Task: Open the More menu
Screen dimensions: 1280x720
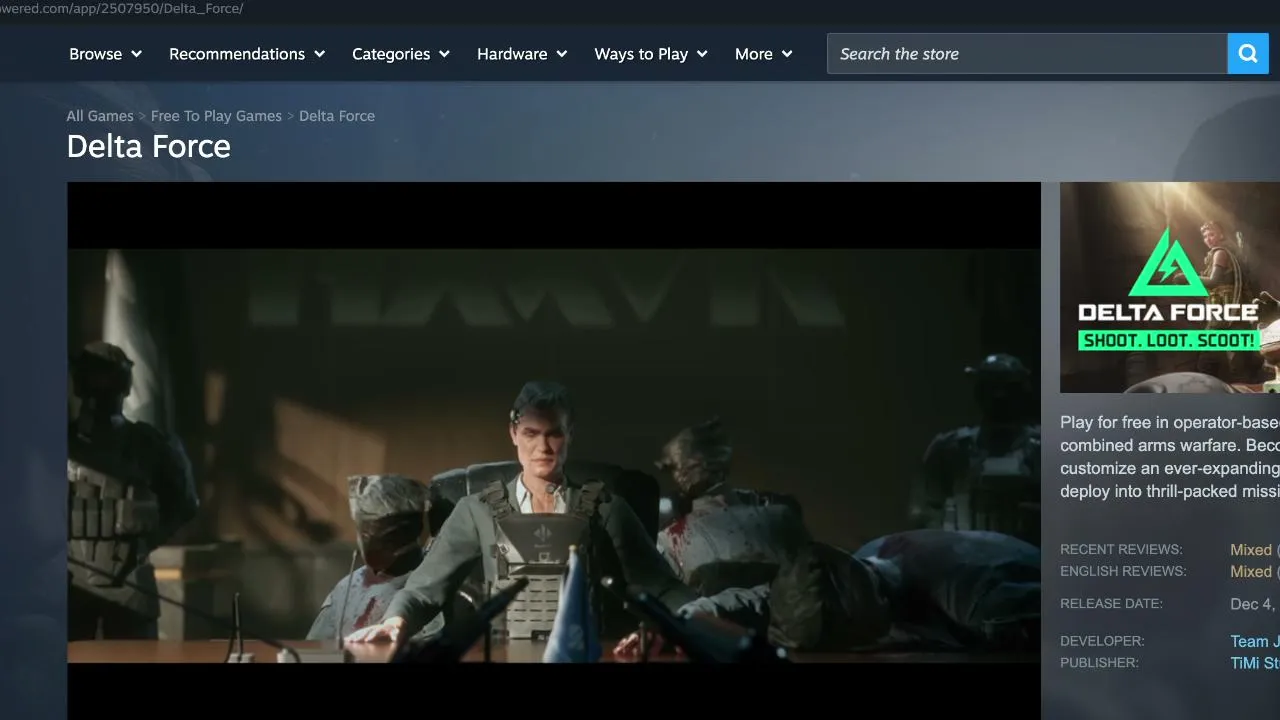Action: click(764, 54)
